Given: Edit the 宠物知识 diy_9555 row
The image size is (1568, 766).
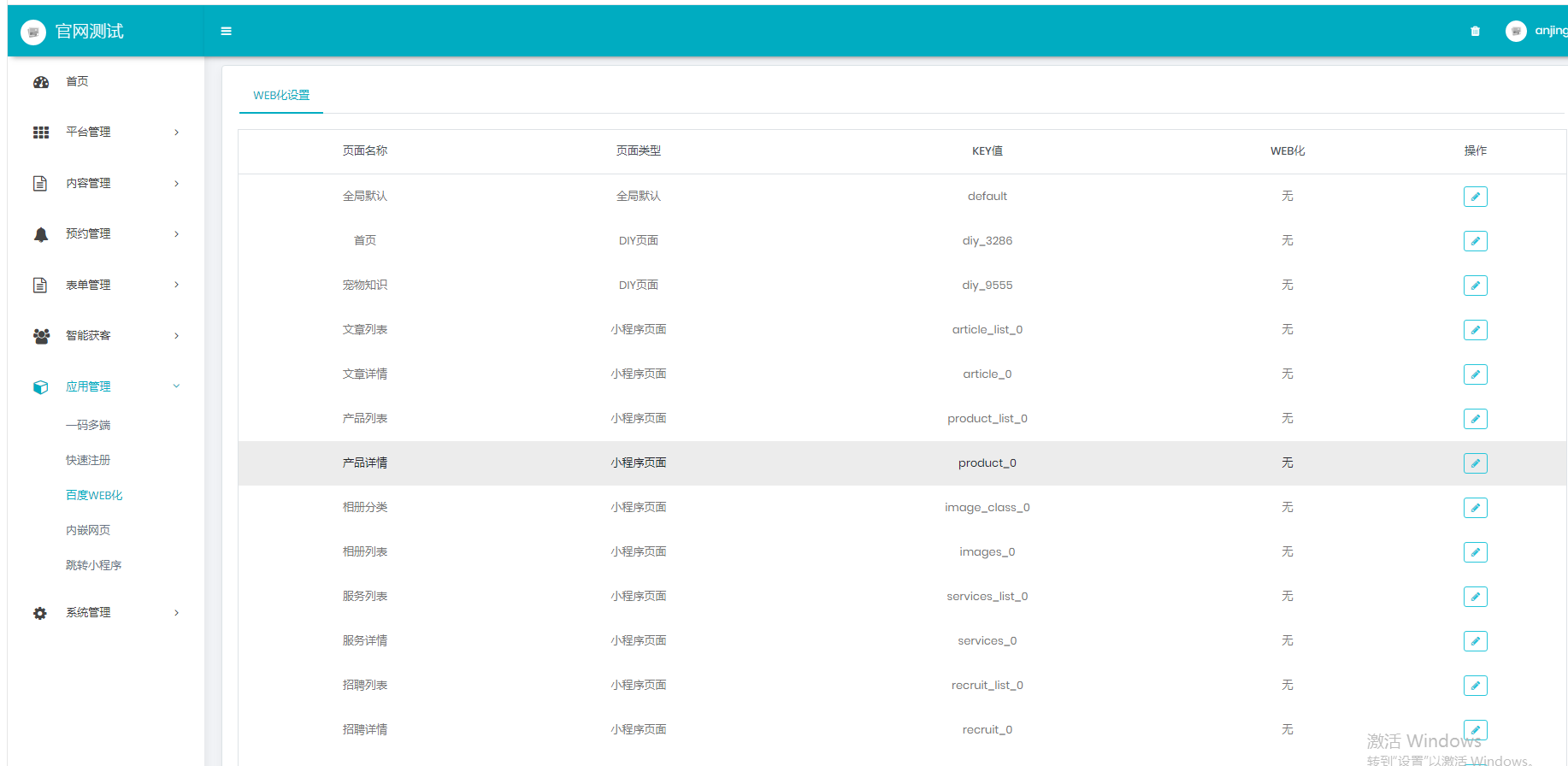Looking at the screenshot, I should (x=1475, y=286).
